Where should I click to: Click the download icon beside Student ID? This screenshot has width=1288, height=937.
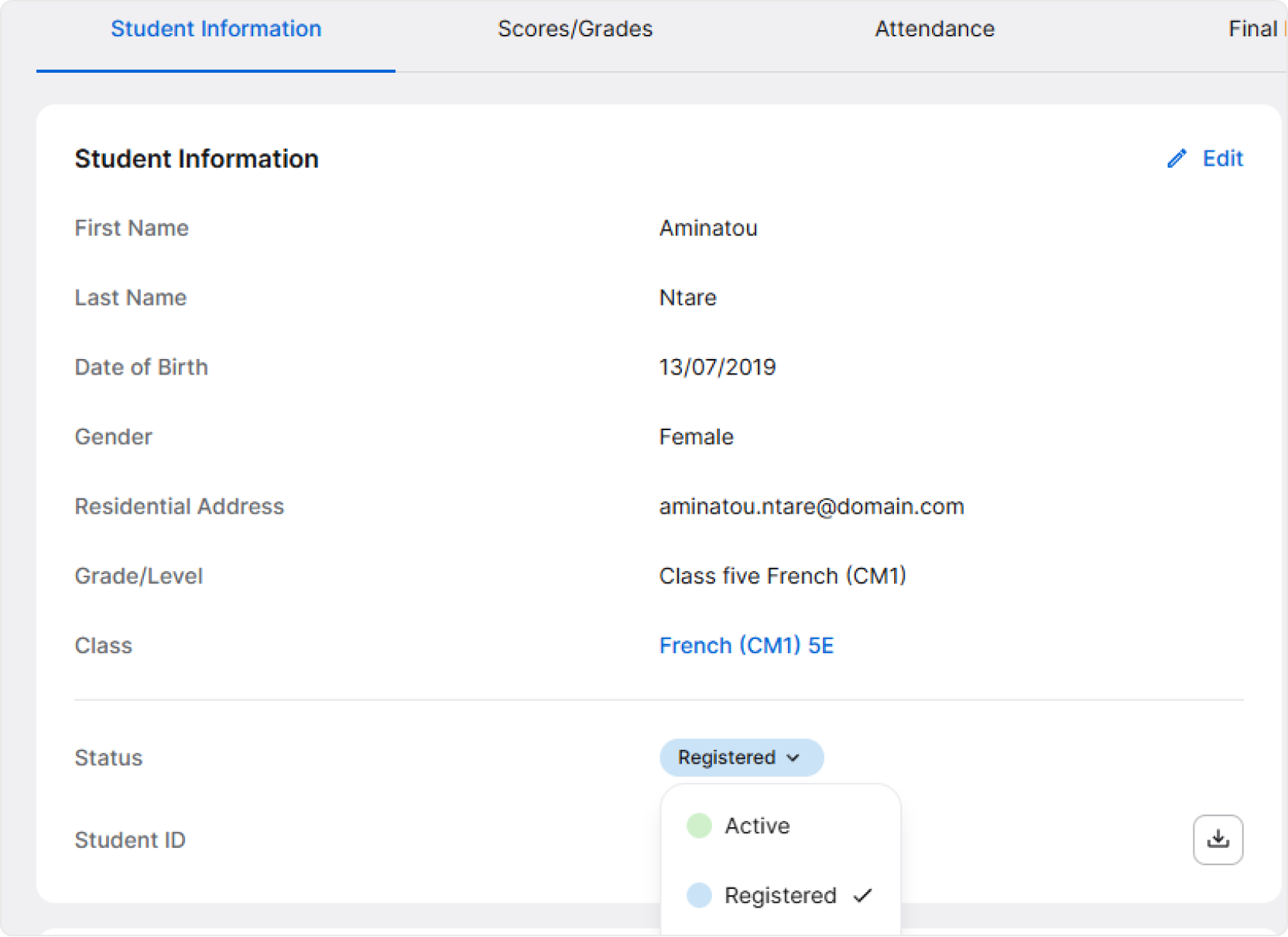click(1218, 840)
